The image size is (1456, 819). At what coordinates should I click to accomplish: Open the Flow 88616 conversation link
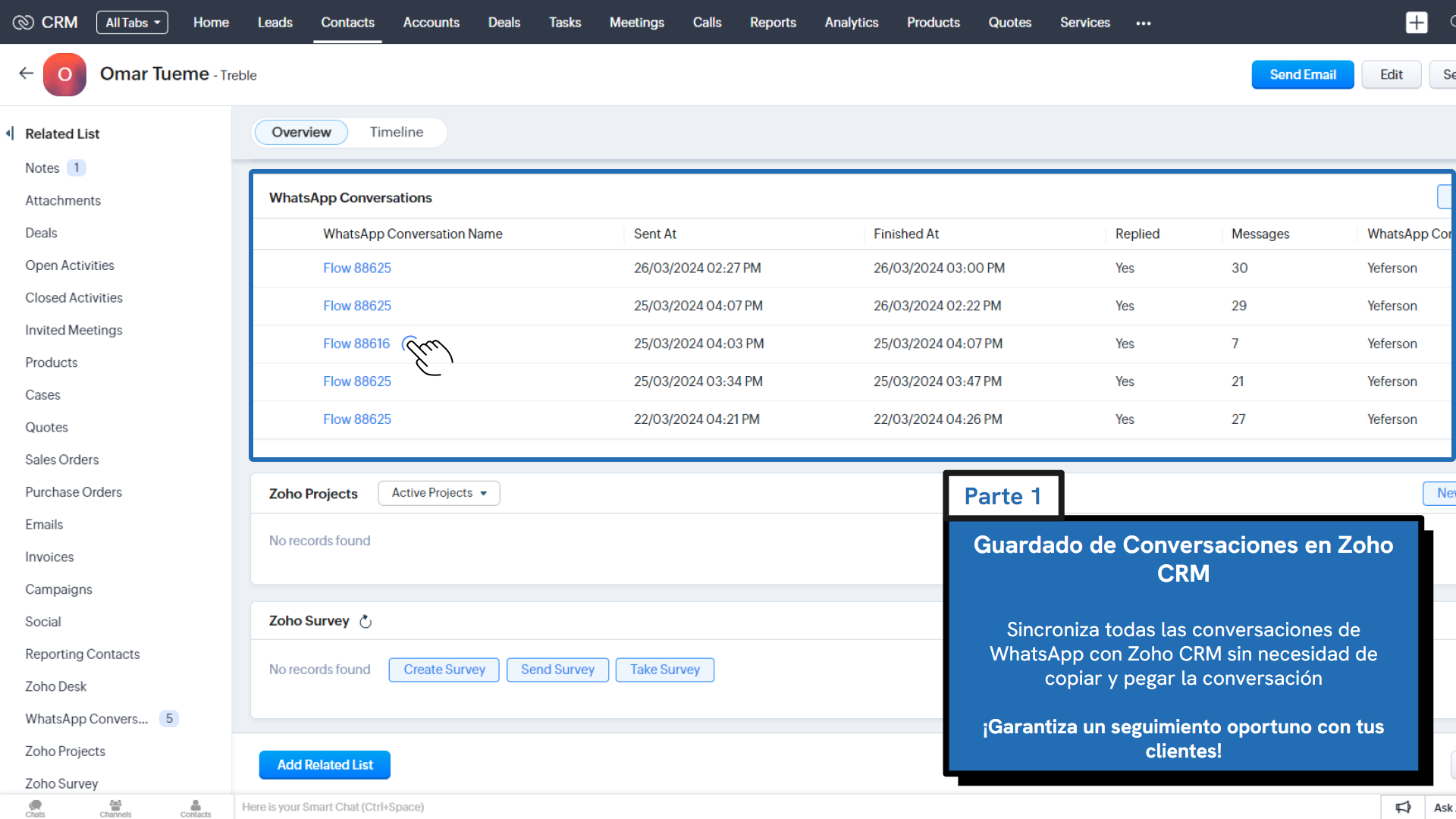356,344
